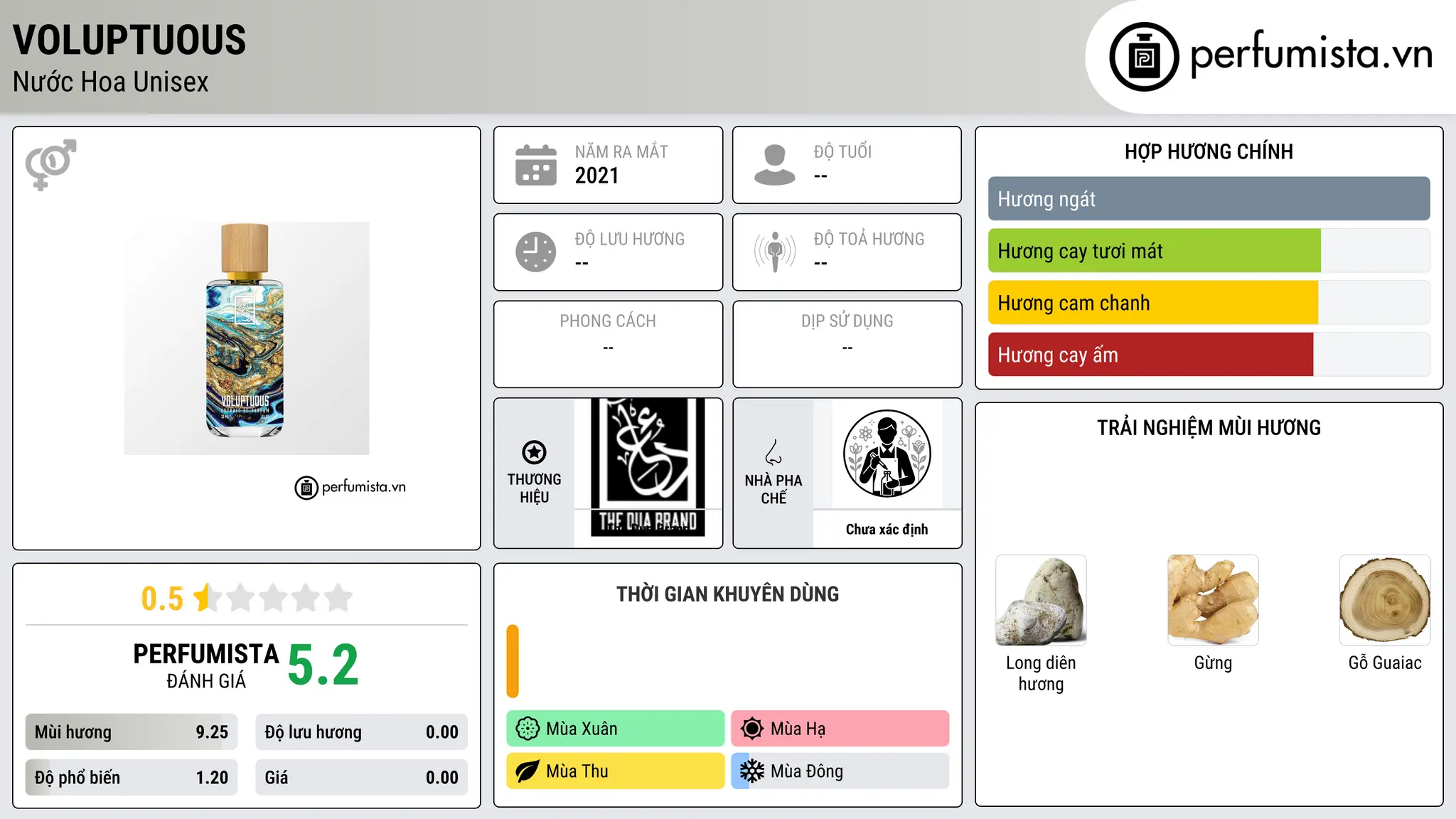Click the PERFUMISTA ĐÁNH GIÁ label
Screen dimensions: 1456x819
[x=206, y=666]
